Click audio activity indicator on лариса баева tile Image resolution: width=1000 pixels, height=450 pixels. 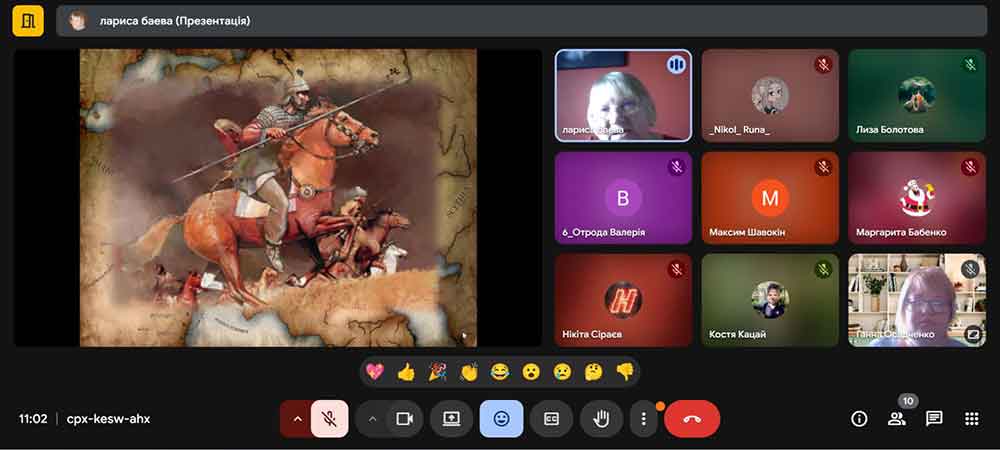pyautogui.click(x=676, y=64)
